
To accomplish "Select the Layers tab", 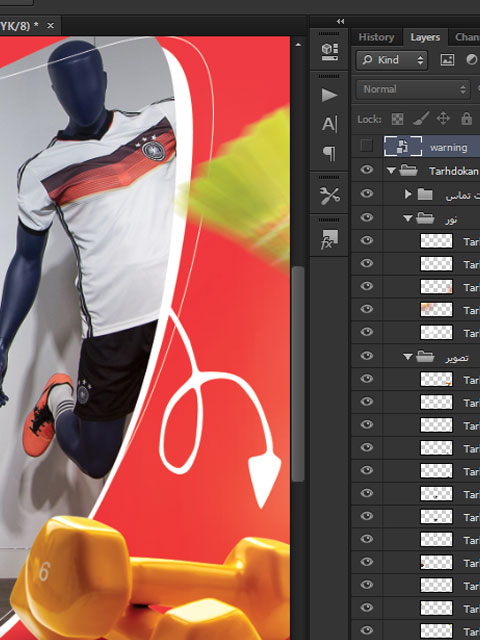I will (425, 38).
